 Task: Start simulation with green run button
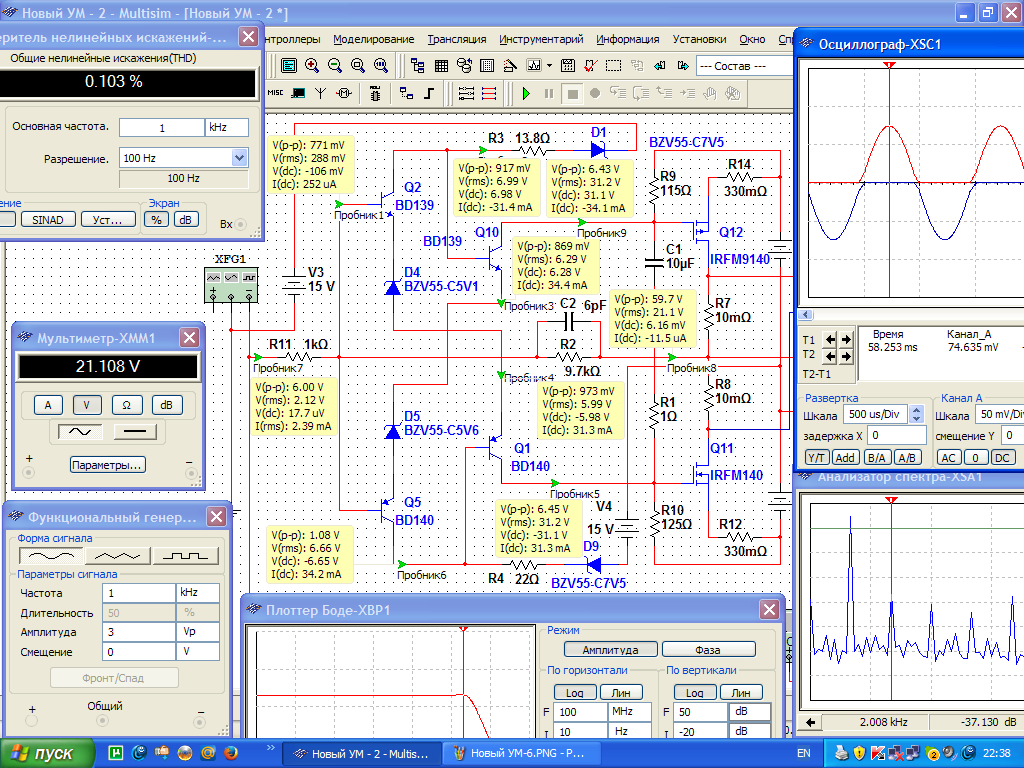tap(526, 93)
